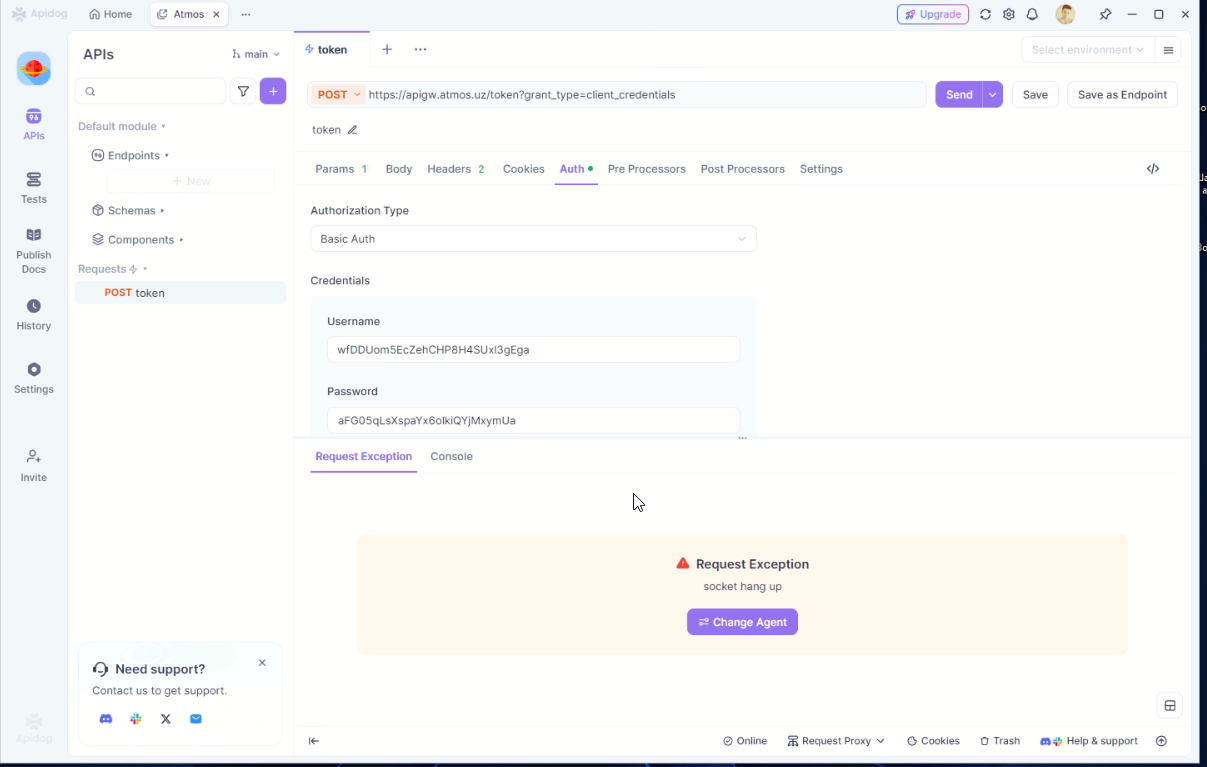Open Help & support in status bar
1207x767 pixels.
tap(1089, 741)
